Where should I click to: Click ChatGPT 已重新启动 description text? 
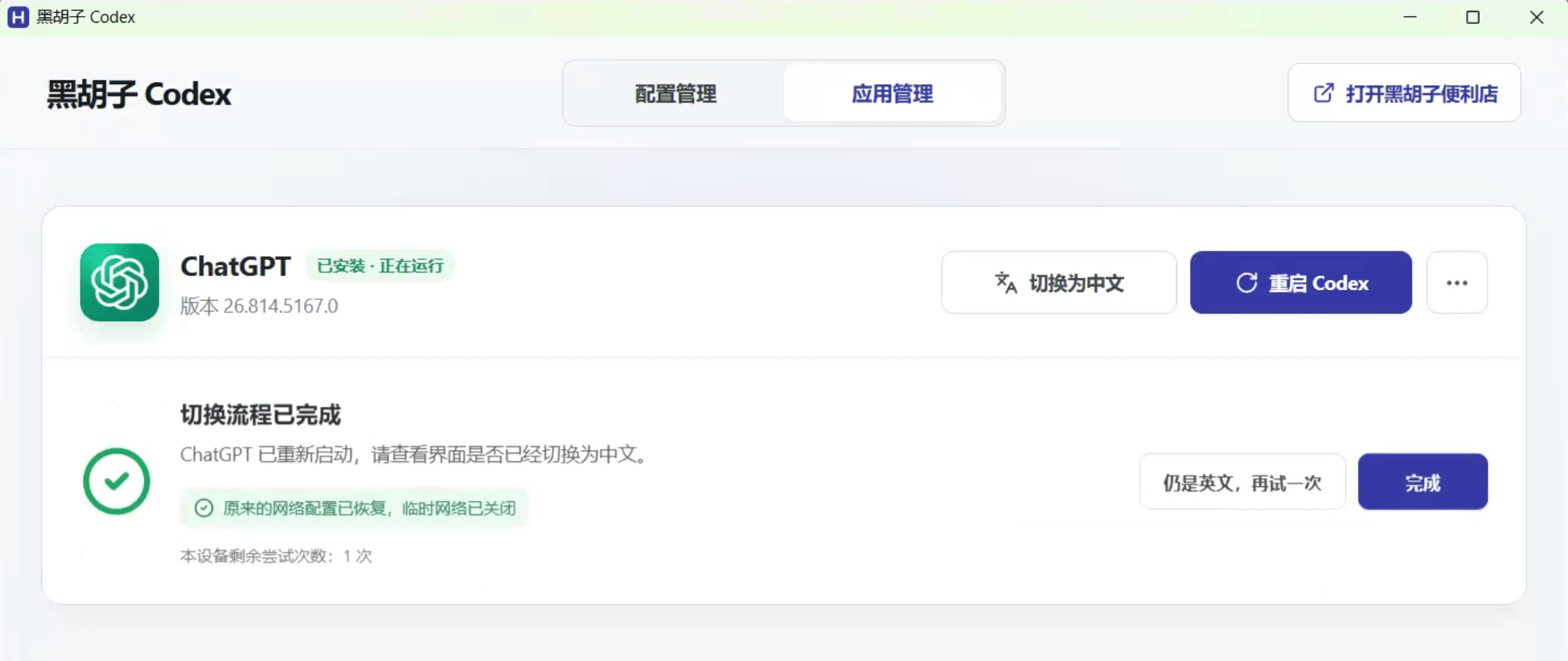click(x=414, y=455)
